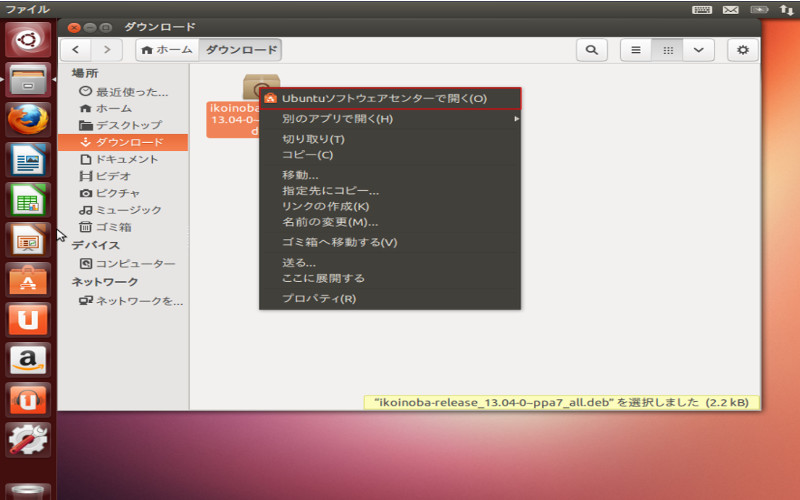
Task: Open the Amazon launcher icon
Action: (28, 360)
